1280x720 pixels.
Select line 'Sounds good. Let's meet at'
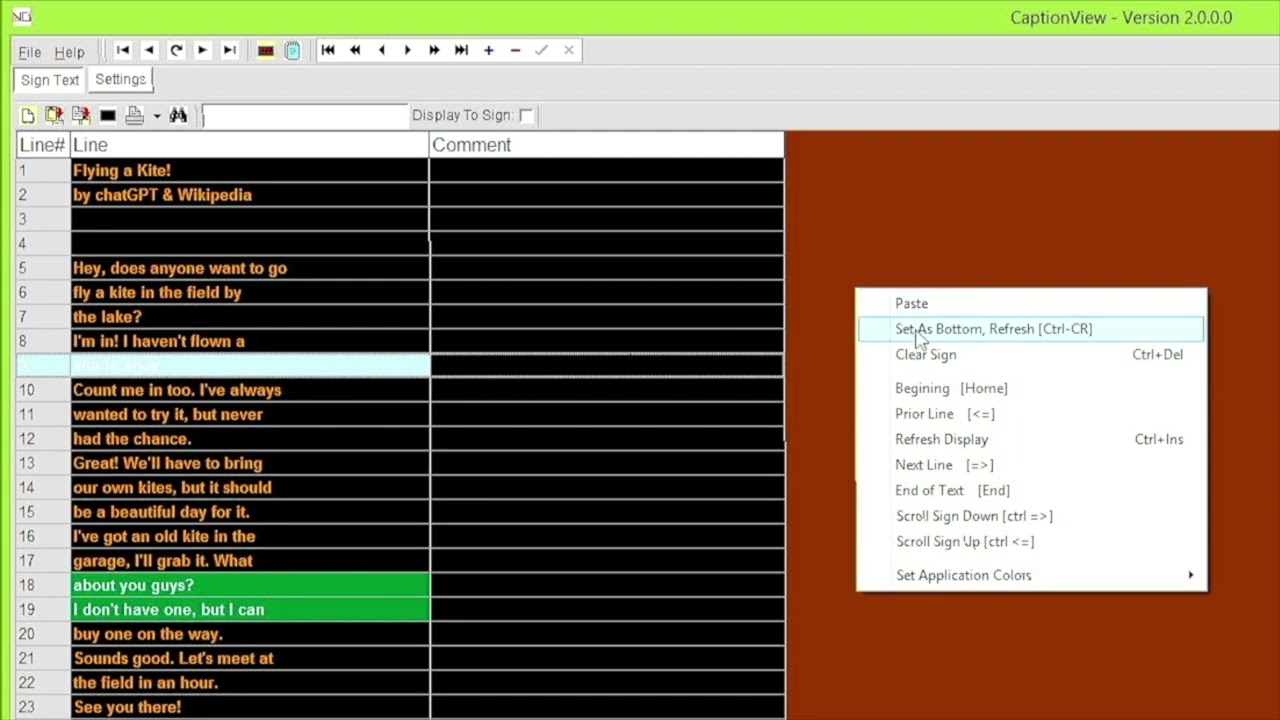(249, 658)
